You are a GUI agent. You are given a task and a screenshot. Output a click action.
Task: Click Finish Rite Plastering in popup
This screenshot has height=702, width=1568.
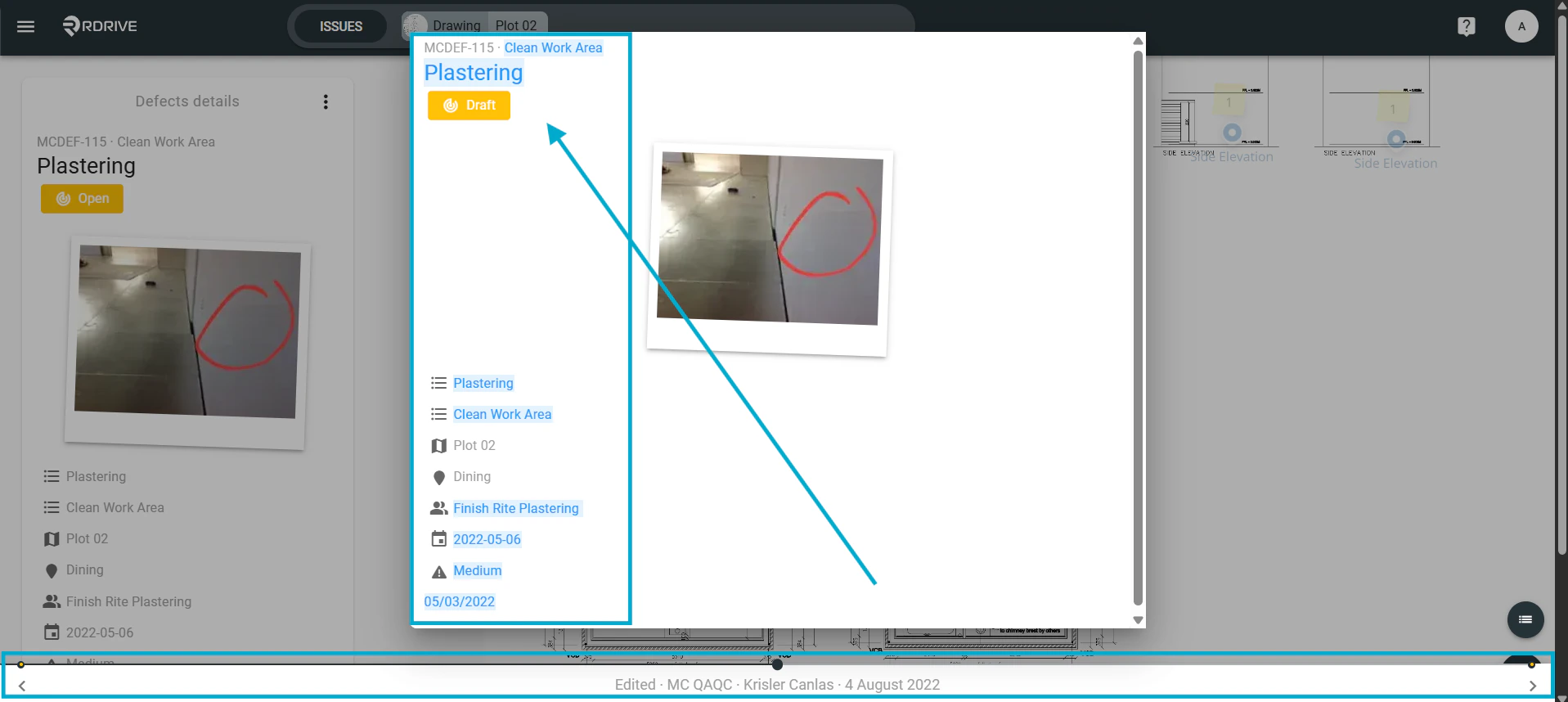(516, 508)
